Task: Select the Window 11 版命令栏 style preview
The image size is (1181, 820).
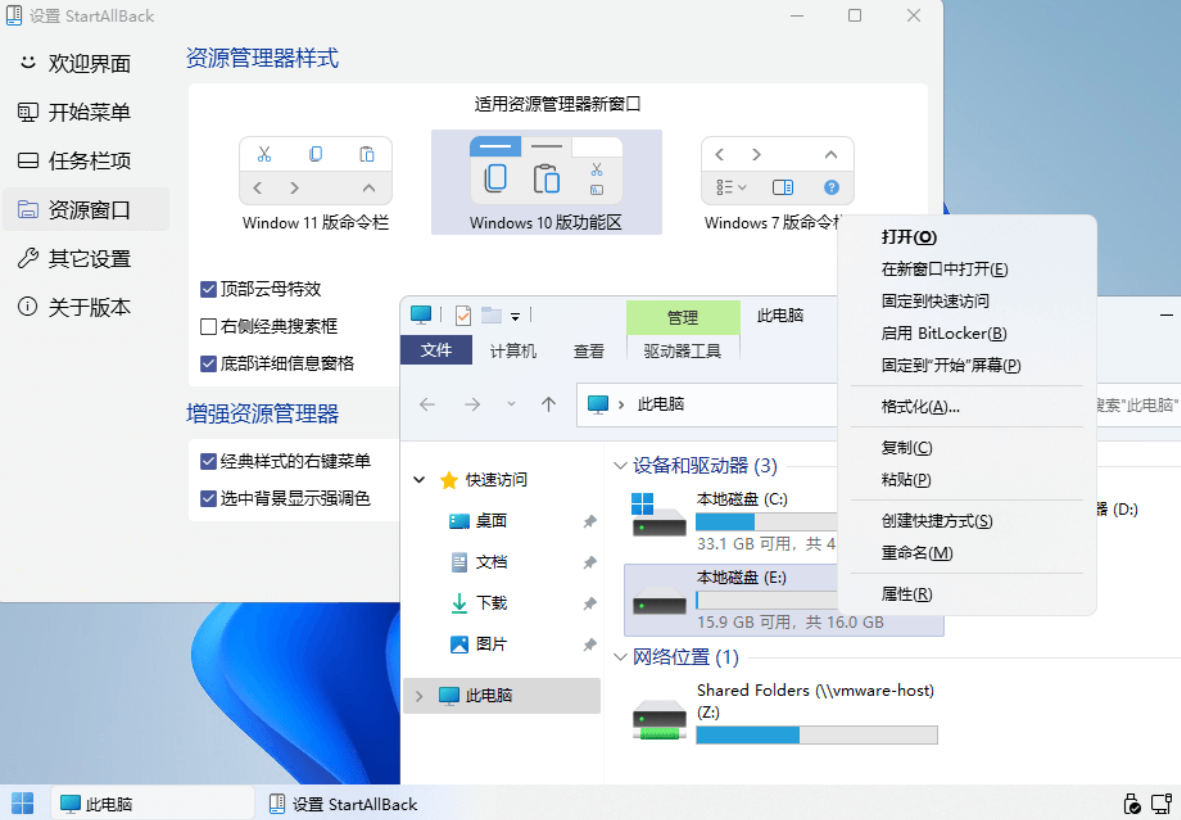Action: 315,170
